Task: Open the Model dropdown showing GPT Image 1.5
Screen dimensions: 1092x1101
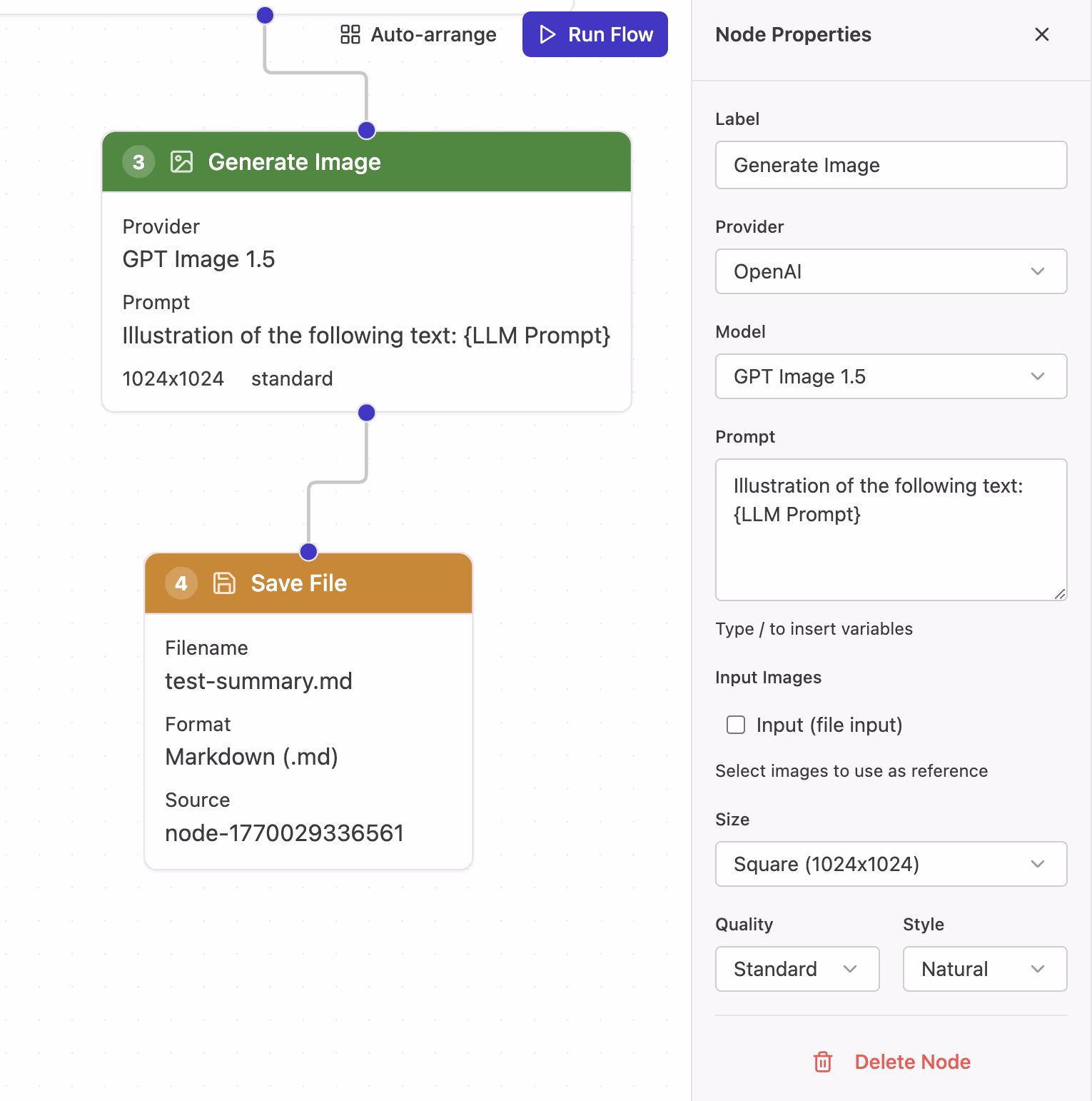Action: coord(891,376)
